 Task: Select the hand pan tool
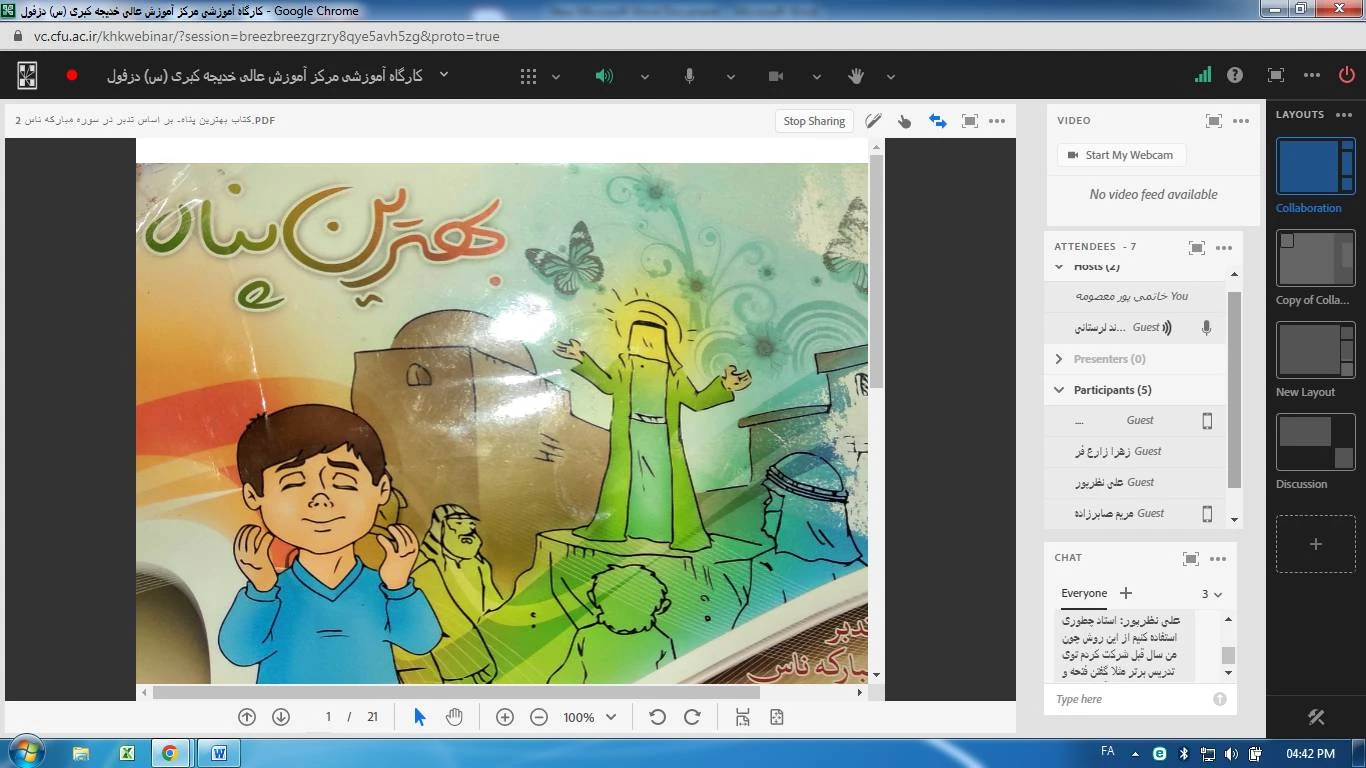click(454, 717)
